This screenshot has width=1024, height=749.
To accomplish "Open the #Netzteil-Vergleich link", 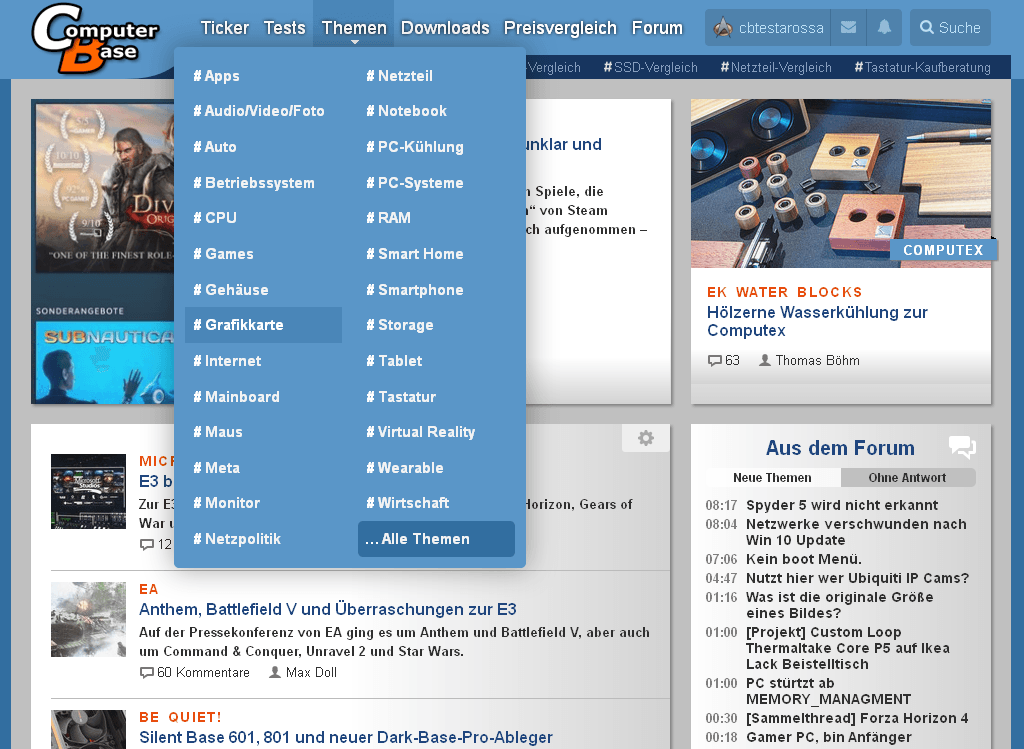I will [776, 67].
